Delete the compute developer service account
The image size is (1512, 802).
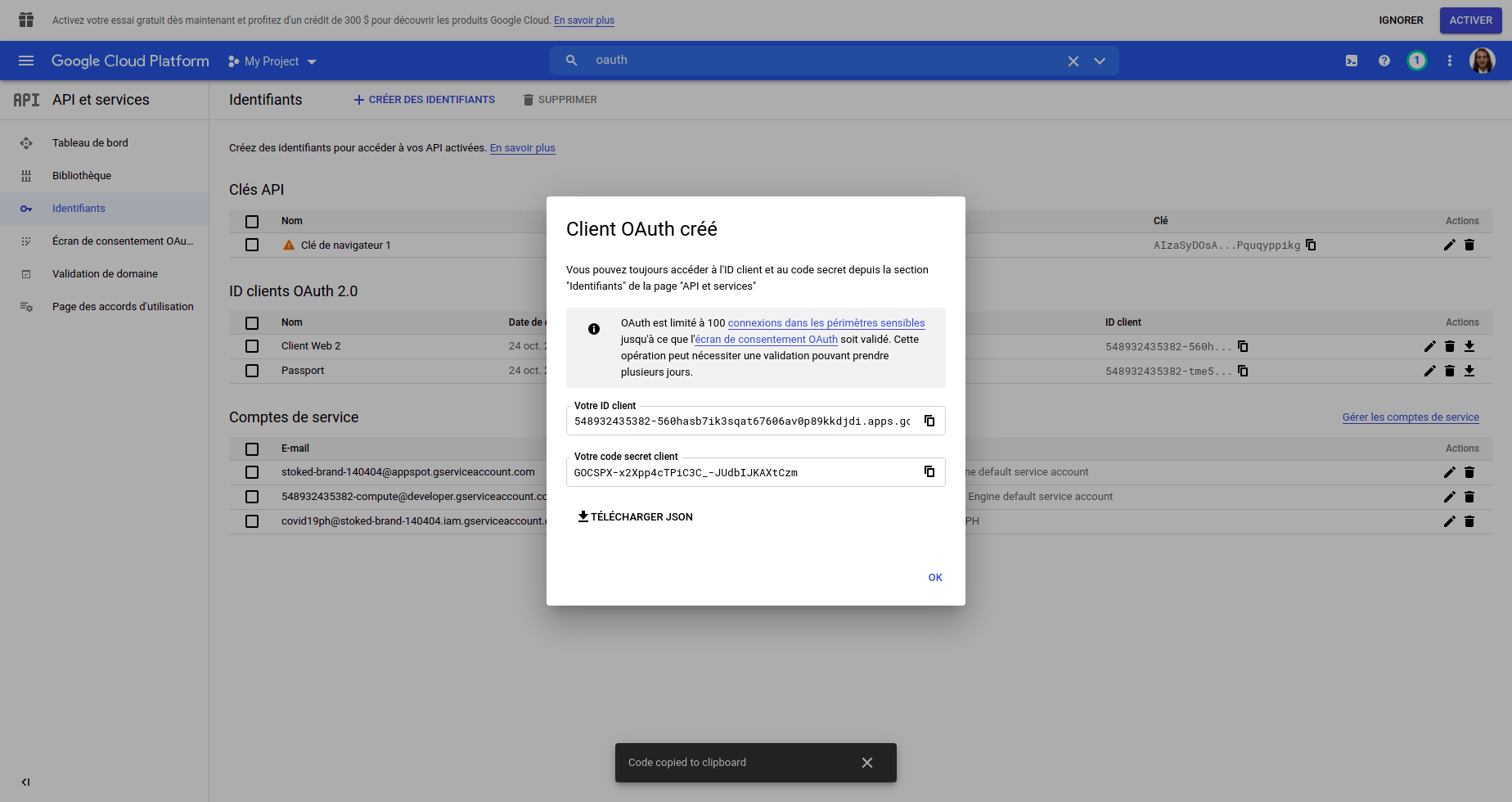pos(1469,497)
